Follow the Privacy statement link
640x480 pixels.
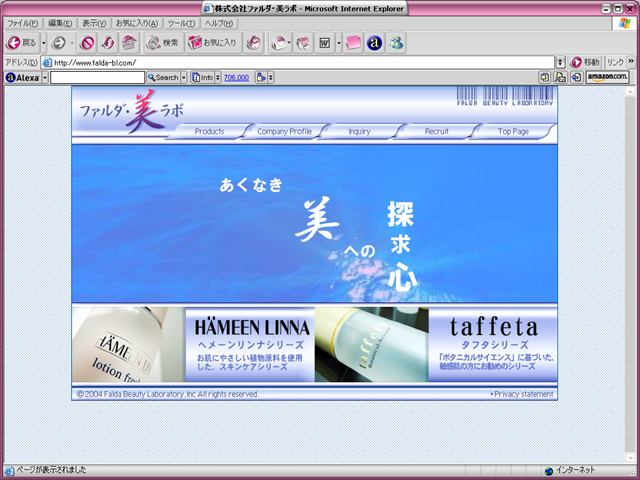(x=523, y=394)
